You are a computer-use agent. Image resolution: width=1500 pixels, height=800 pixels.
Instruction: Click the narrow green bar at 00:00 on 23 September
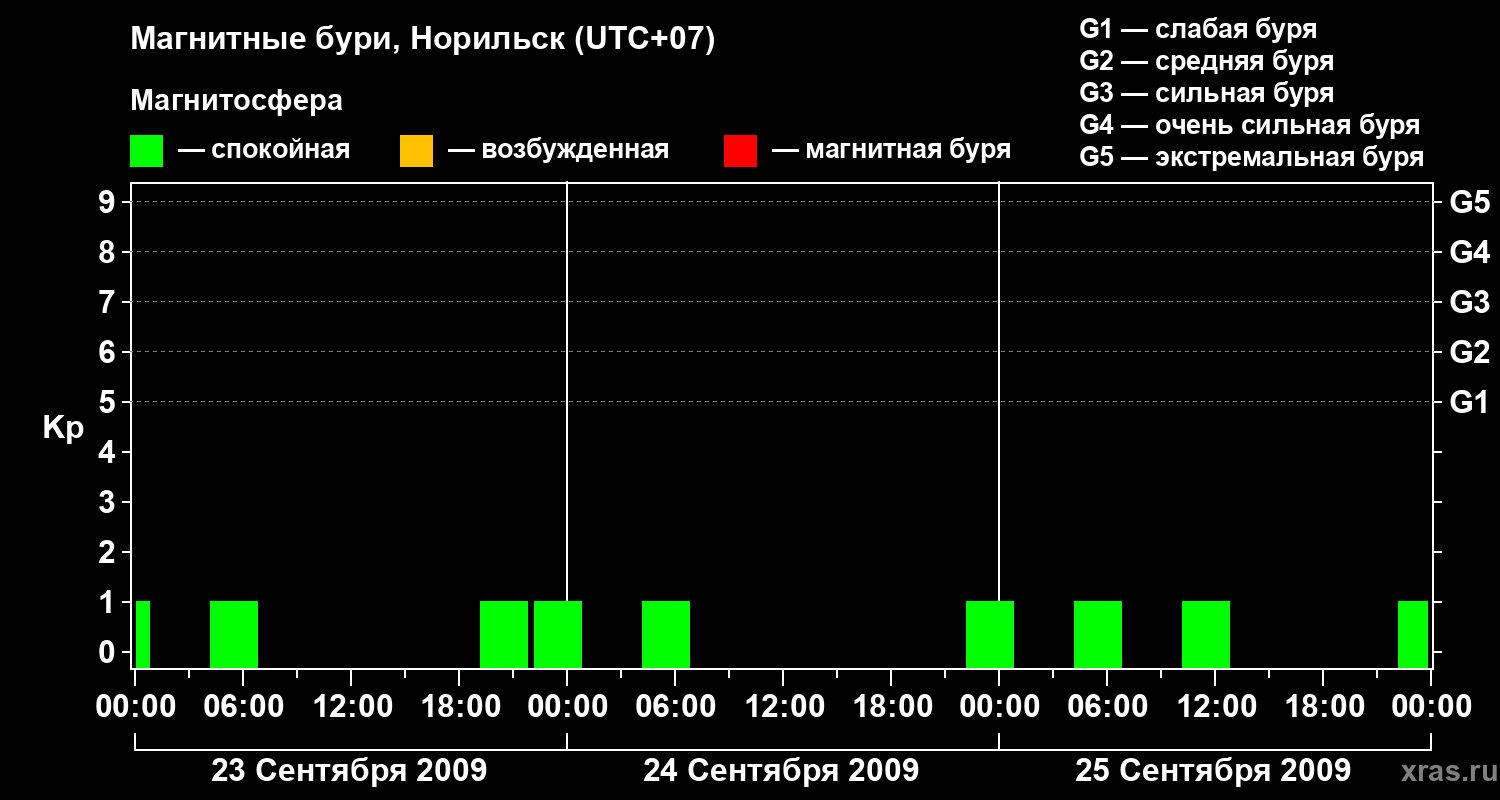tap(143, 634)
